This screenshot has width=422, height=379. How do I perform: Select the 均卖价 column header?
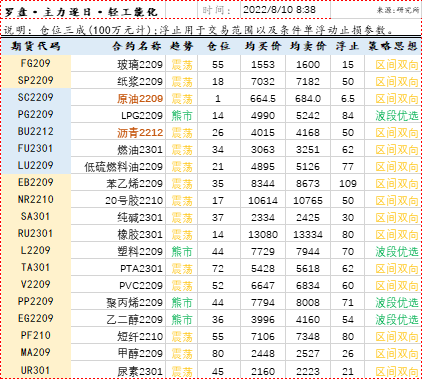click(x=308, y=46)
